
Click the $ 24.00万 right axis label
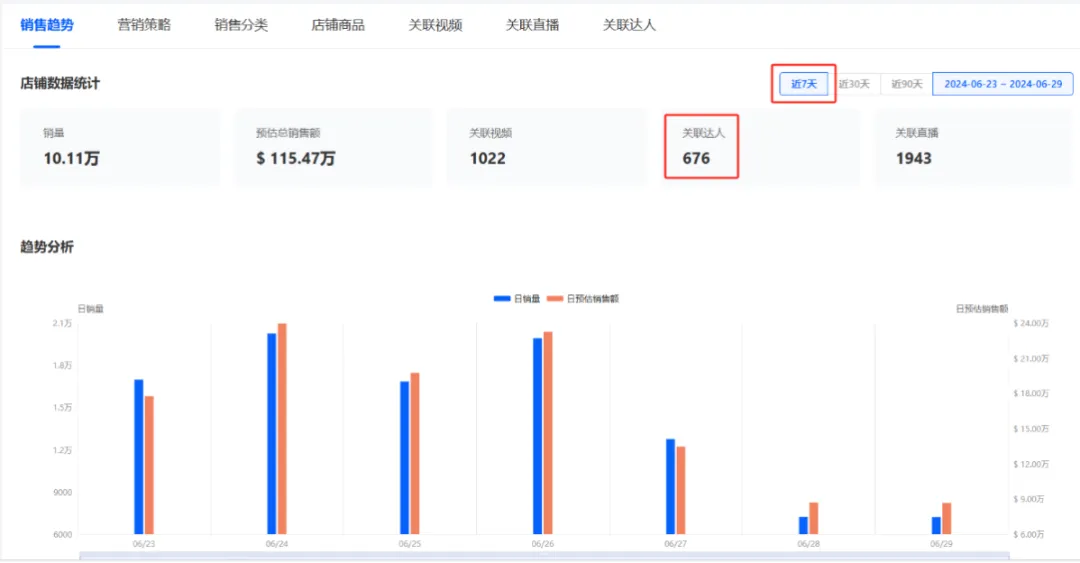point(1031,323)
